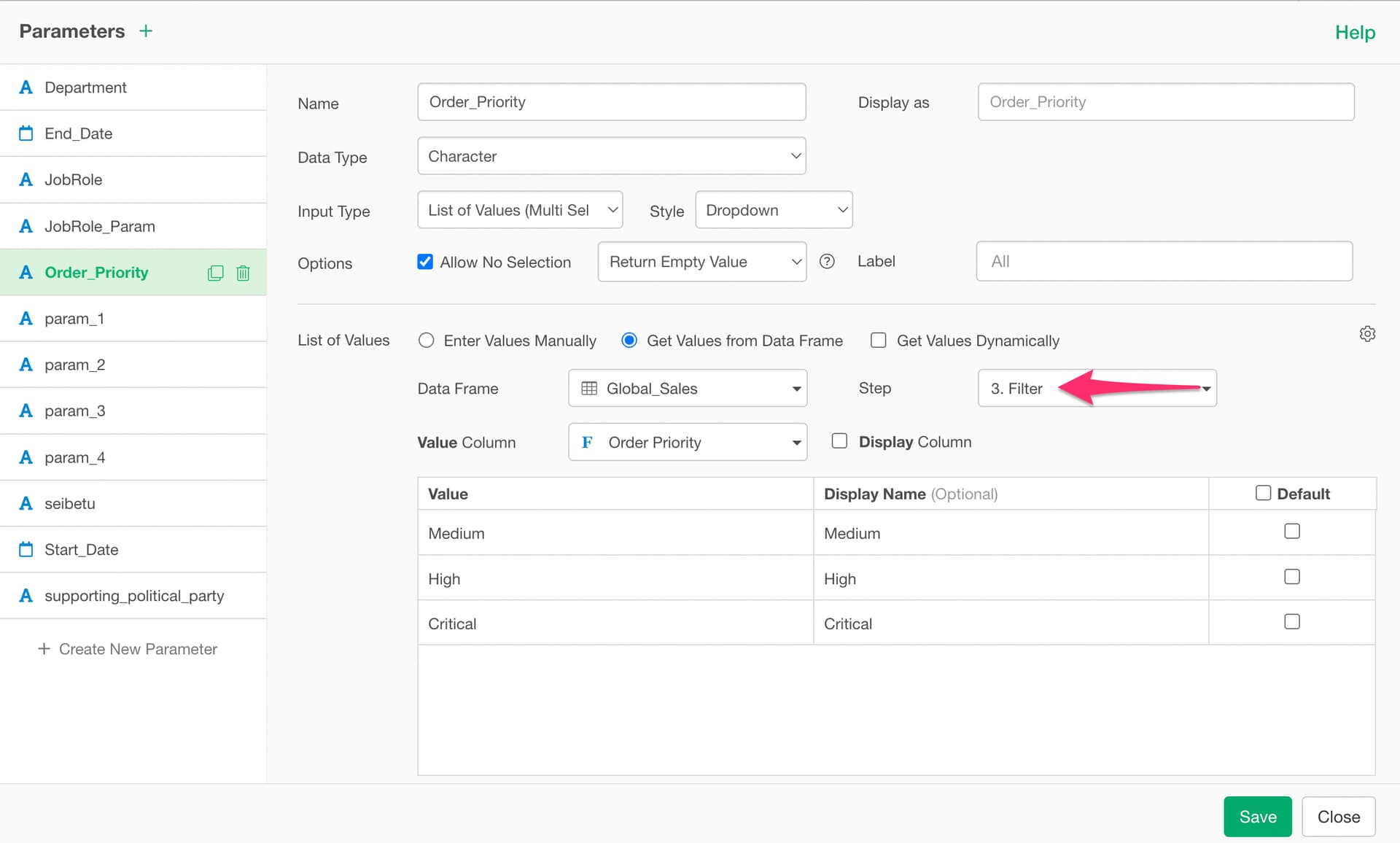Click the Critical value cell
Image resolution: width=1400 pixels, height=843 pixels.
(615, 623)
